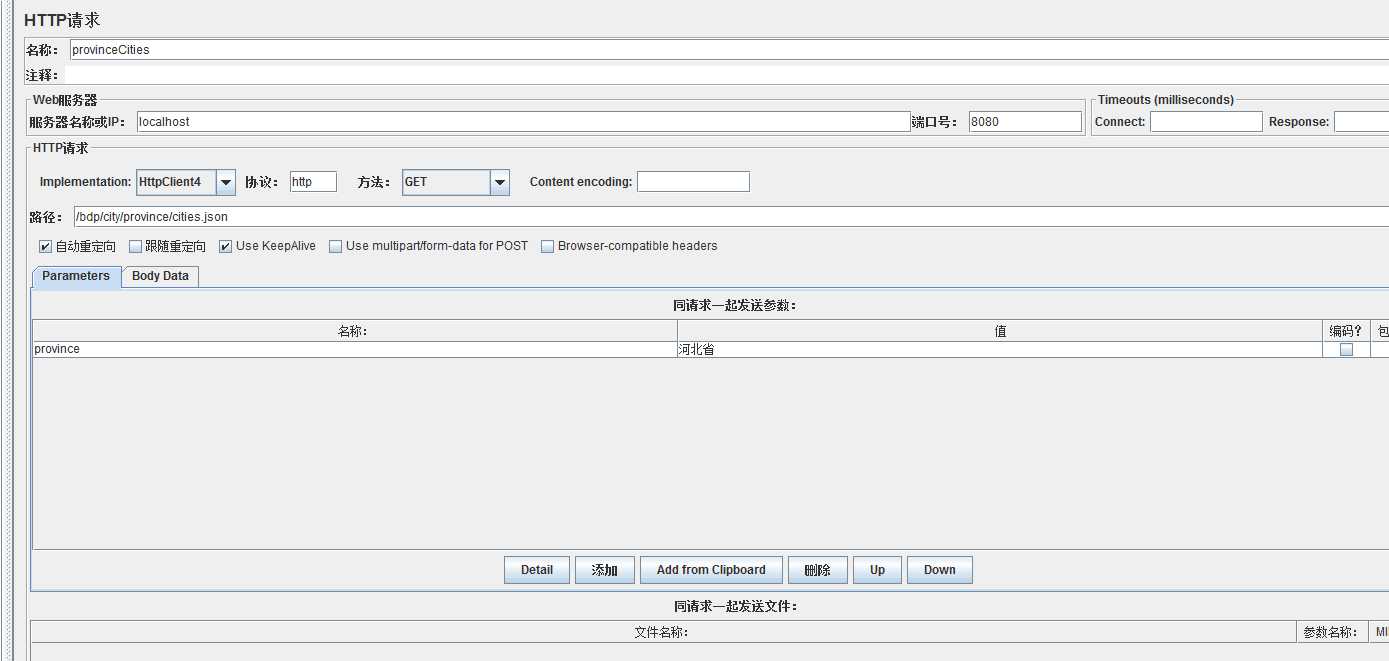Click the 名称 column header in parameters table
The image size is (1389, 661).
click(354, 331)
